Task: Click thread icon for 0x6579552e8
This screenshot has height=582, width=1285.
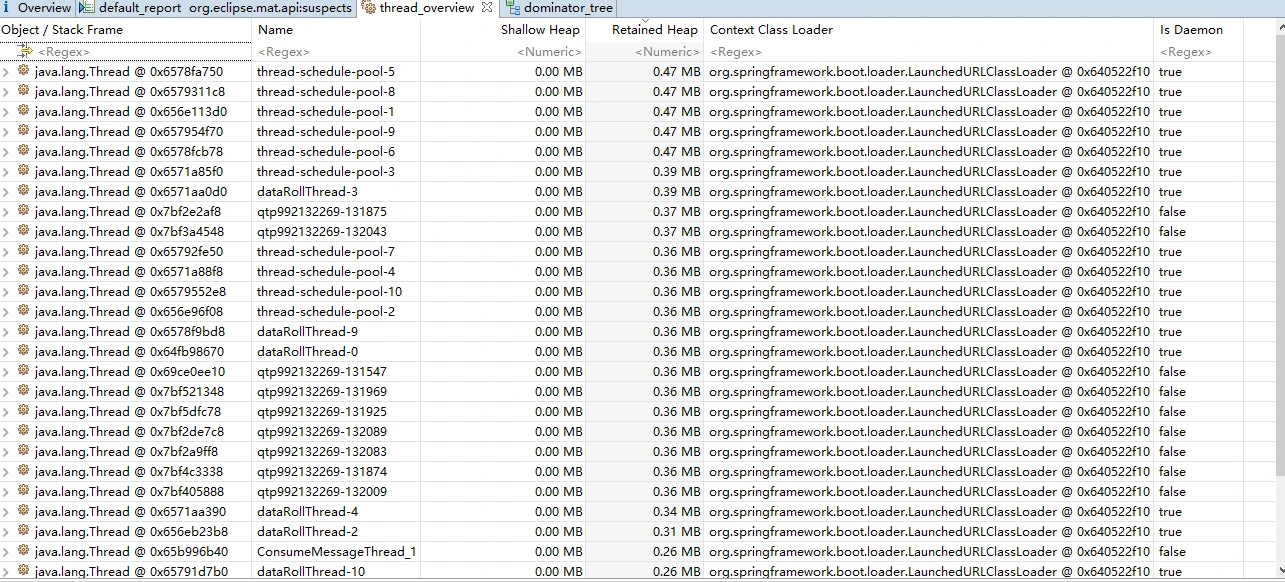Action: [23, 291]
